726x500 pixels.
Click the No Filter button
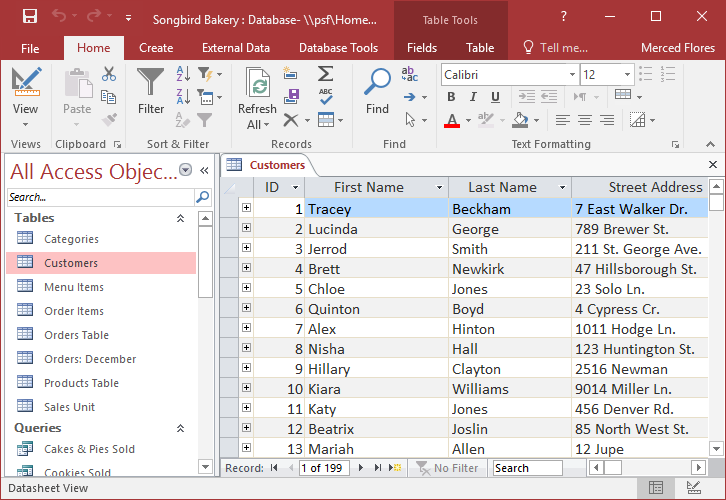[446, 468]
